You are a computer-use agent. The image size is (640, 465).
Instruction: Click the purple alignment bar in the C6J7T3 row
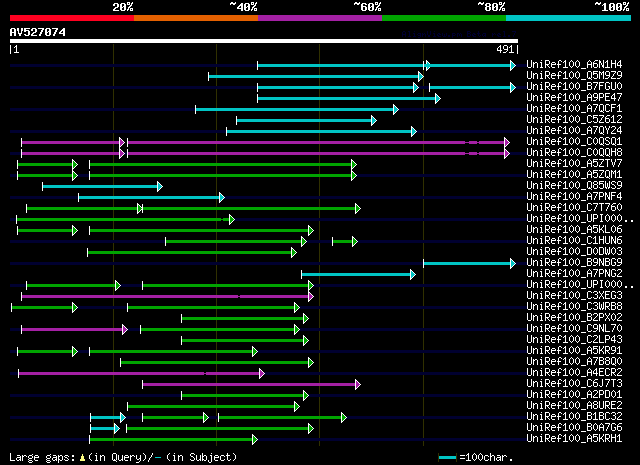pos(251,385)
